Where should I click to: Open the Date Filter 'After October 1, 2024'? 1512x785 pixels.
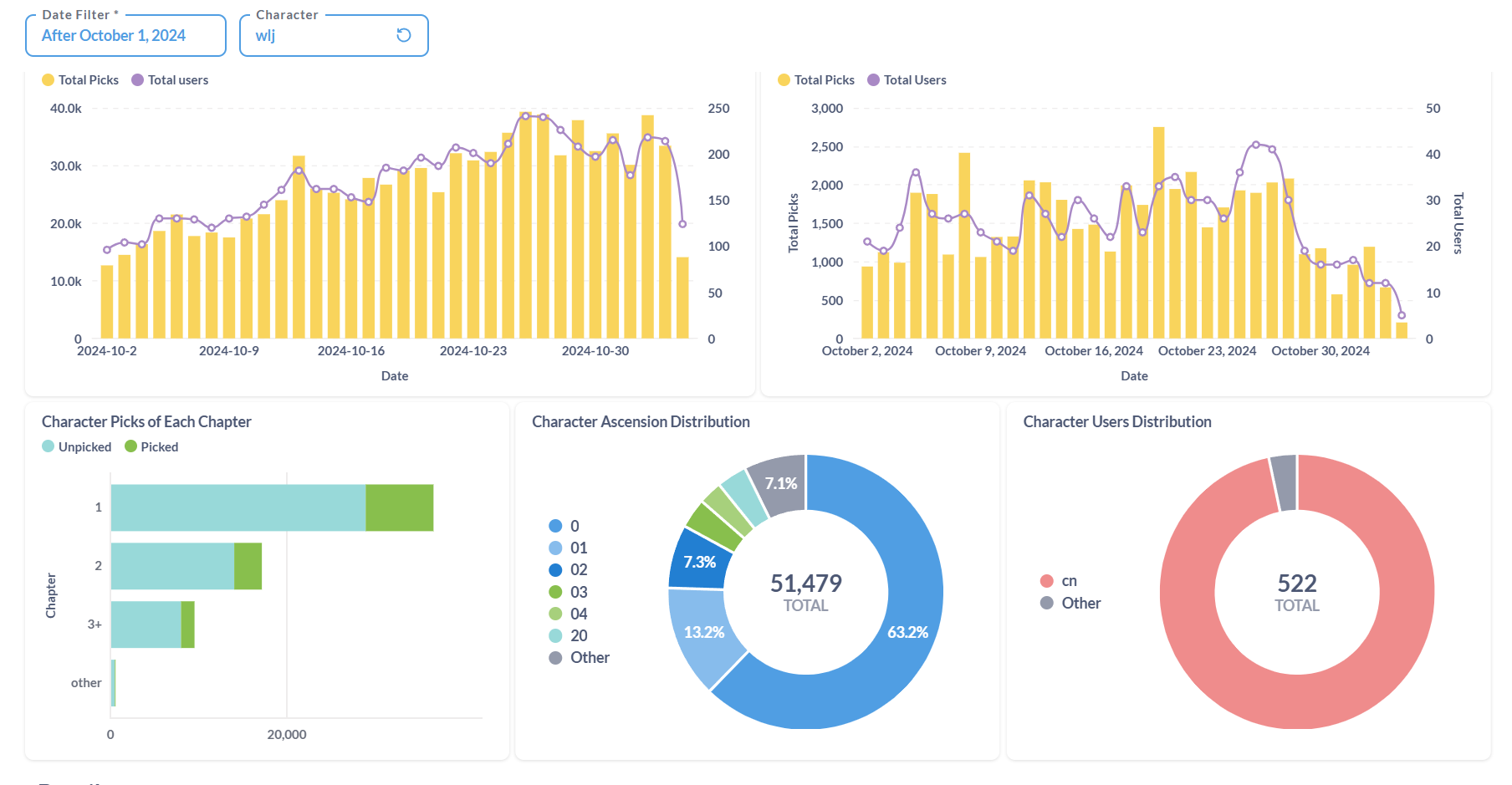pyautogui.click(x=125, y=36)
